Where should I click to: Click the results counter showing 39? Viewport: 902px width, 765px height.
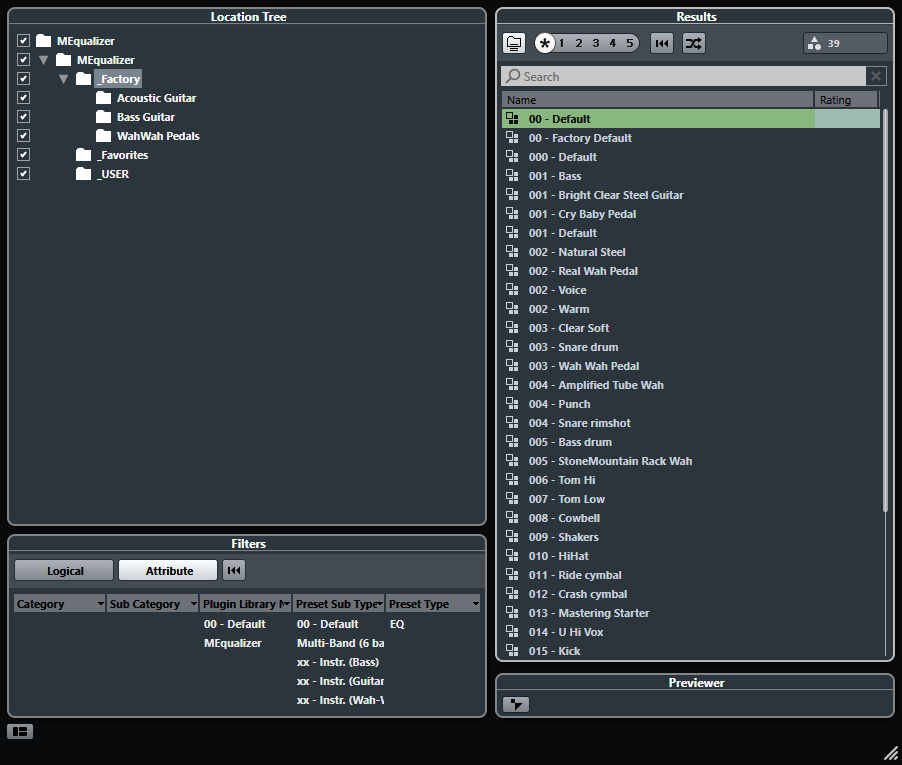845,43
